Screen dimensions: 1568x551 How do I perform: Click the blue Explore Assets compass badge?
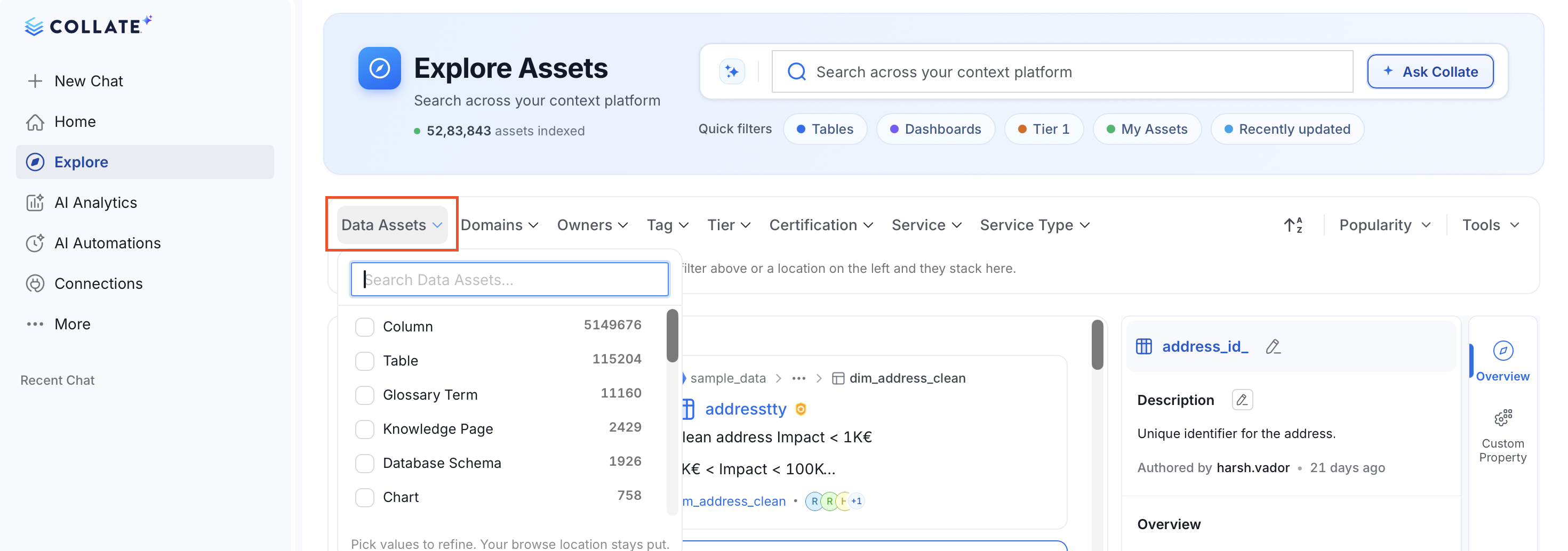(x=379, y=68)
